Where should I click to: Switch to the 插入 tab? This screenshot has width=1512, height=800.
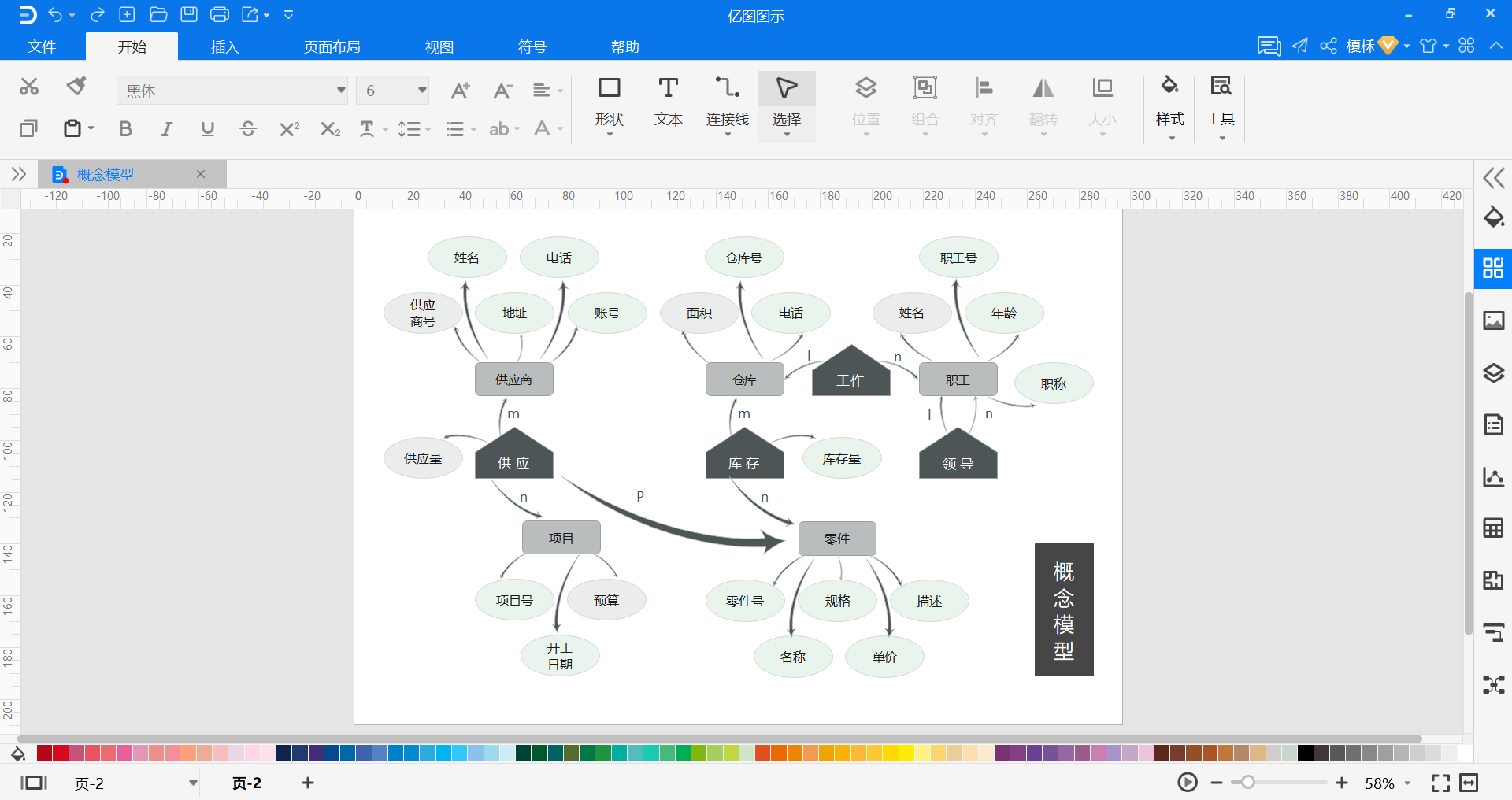(224, 46)
